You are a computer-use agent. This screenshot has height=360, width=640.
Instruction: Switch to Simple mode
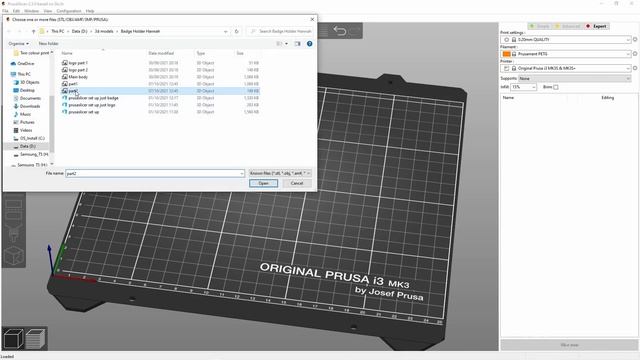tap(540, 26)
